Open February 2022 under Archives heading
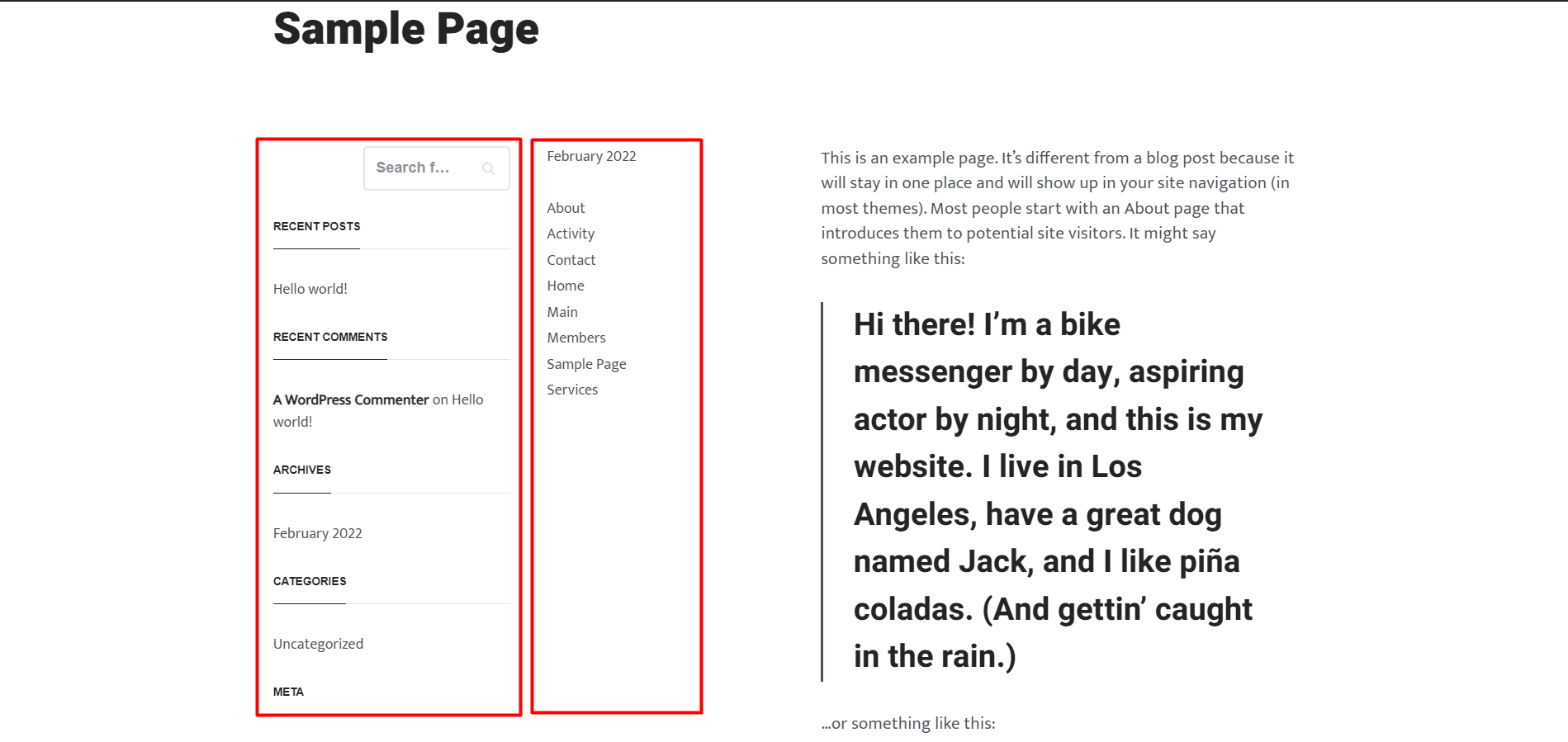The width and height of the screenshot is (1568, 742). tap(317, 533)
